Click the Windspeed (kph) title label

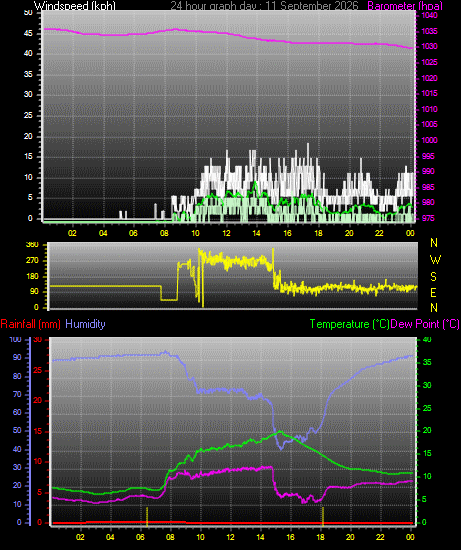pyautogui.click(x=75, y=6)
